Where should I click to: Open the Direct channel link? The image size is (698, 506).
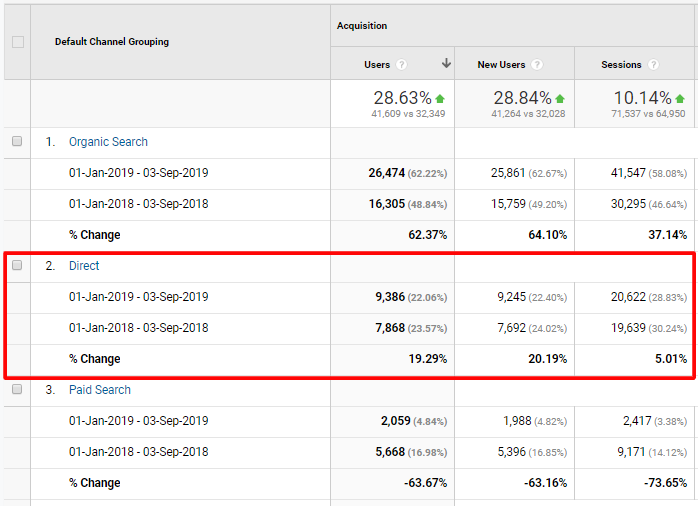pyautogui.click(x=84, y=266)
